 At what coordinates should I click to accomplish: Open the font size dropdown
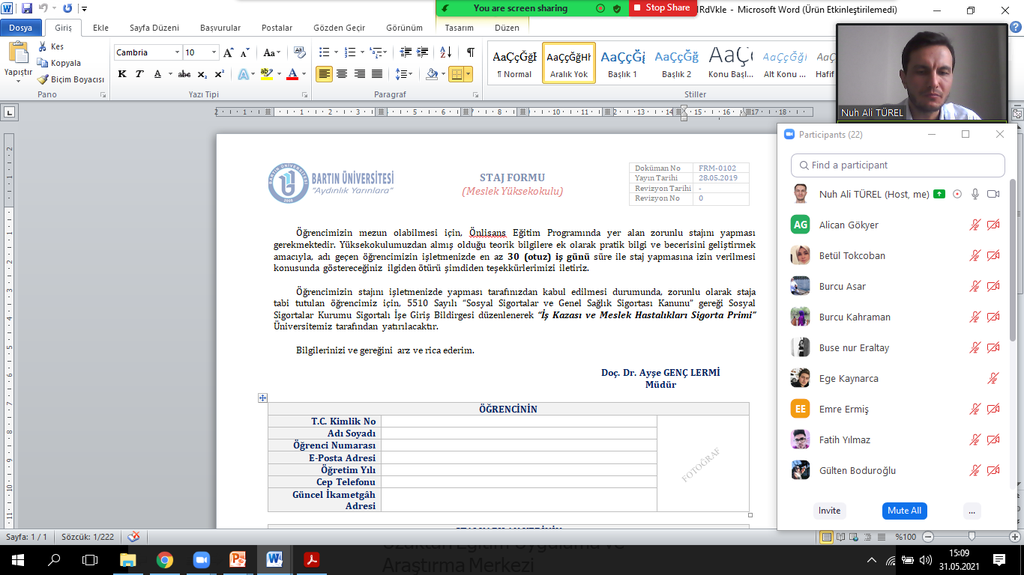(x=214, y=52)
